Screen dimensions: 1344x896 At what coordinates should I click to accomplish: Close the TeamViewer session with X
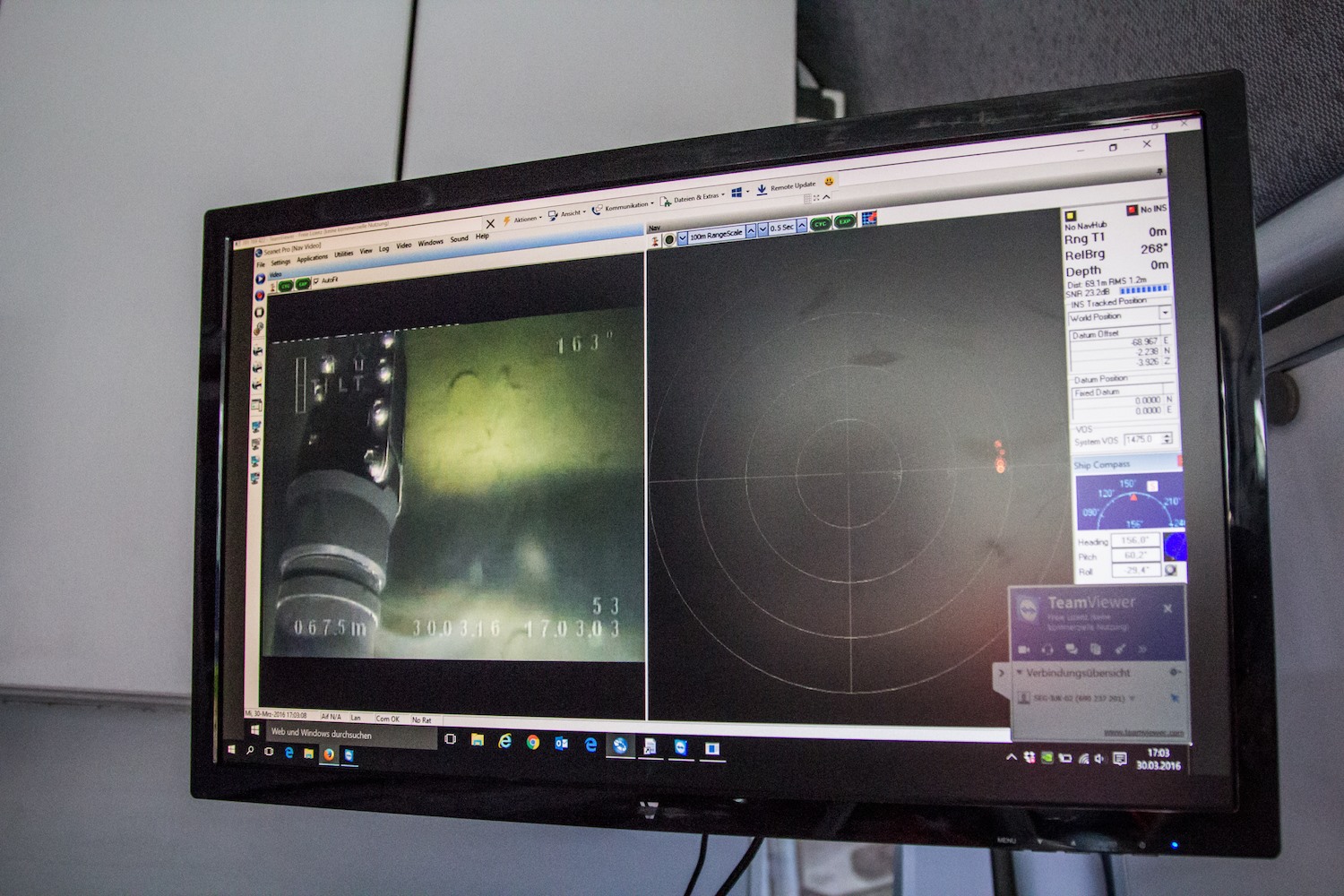490,224
